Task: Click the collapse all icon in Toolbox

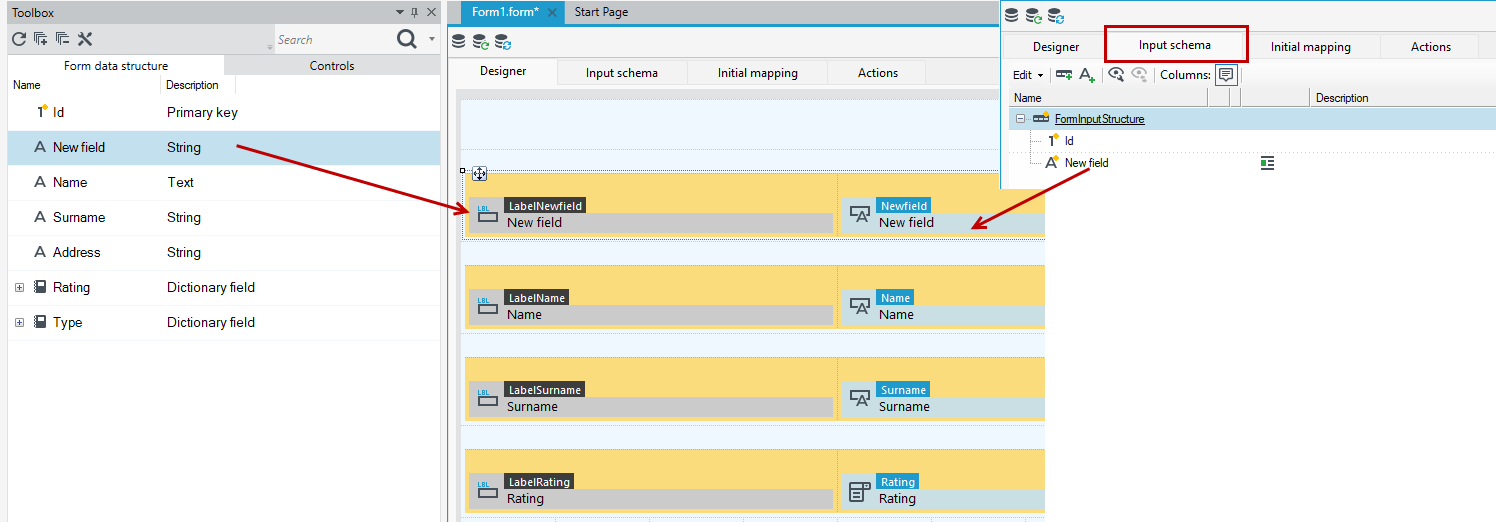Action: point(62,39)
